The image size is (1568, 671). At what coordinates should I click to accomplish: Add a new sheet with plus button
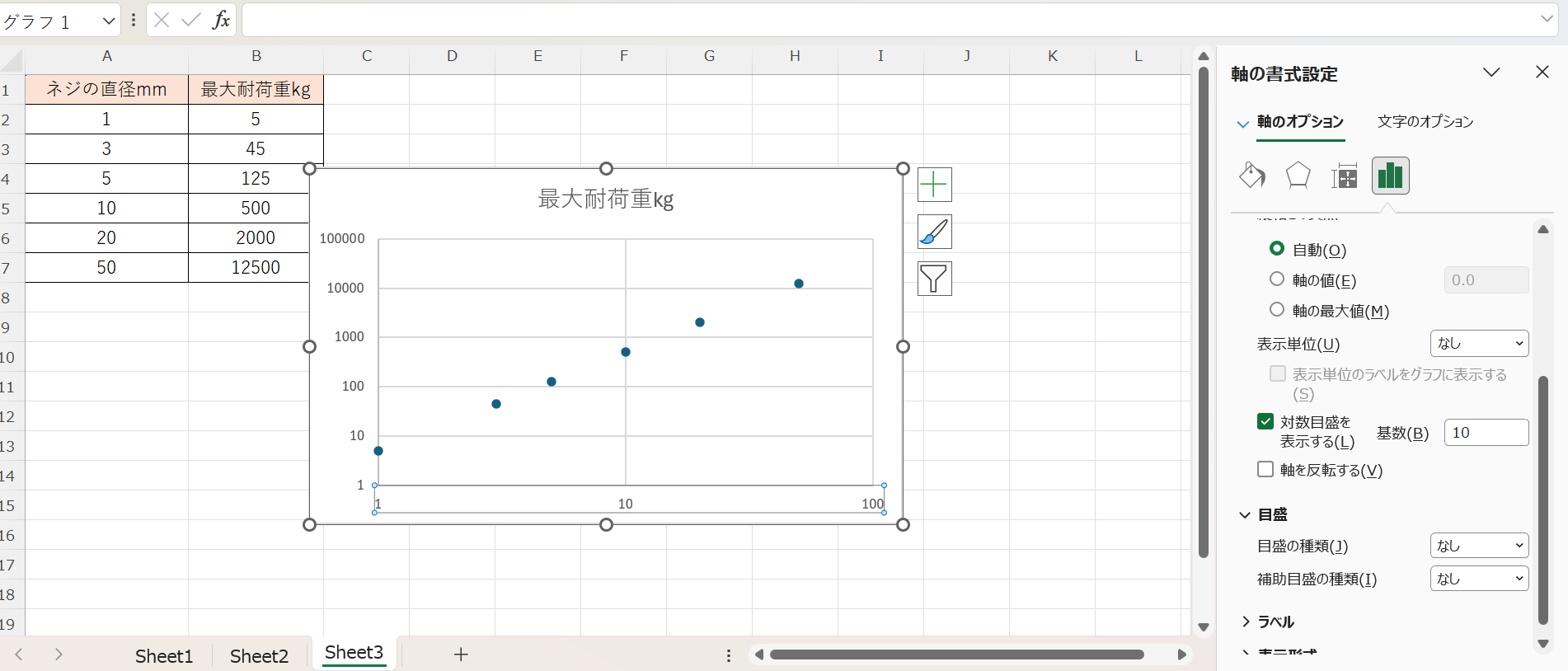[461, 655]
